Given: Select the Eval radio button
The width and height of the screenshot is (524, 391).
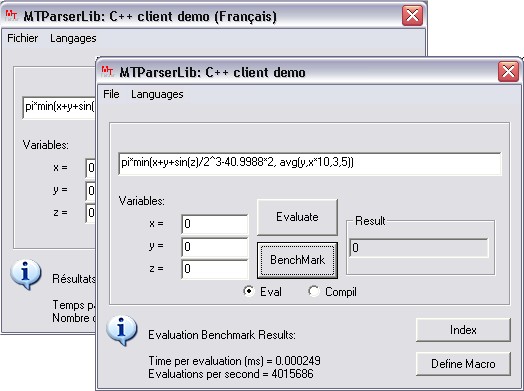Looking at the screenshot, I should (x=263, y=291).
